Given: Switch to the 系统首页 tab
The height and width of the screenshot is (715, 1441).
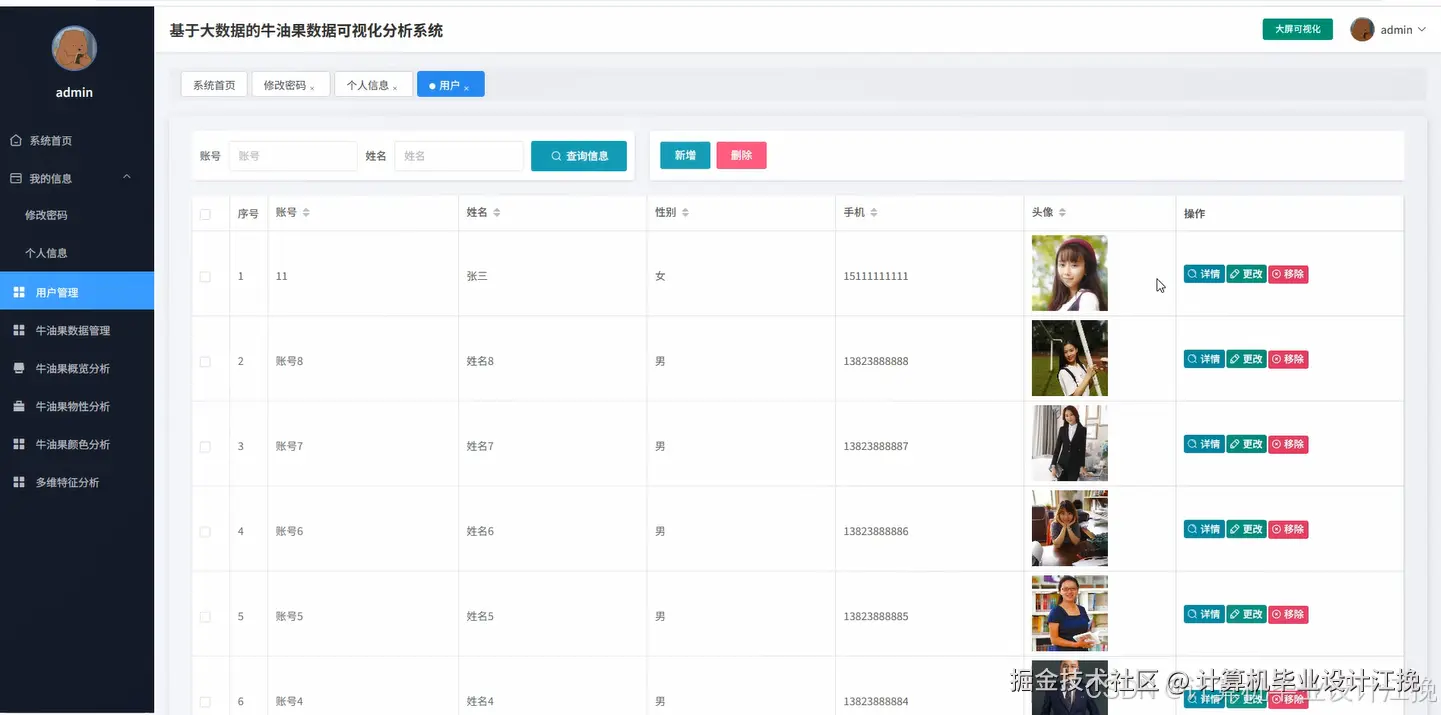Looking at the screenshot, I should pos(214,85).
